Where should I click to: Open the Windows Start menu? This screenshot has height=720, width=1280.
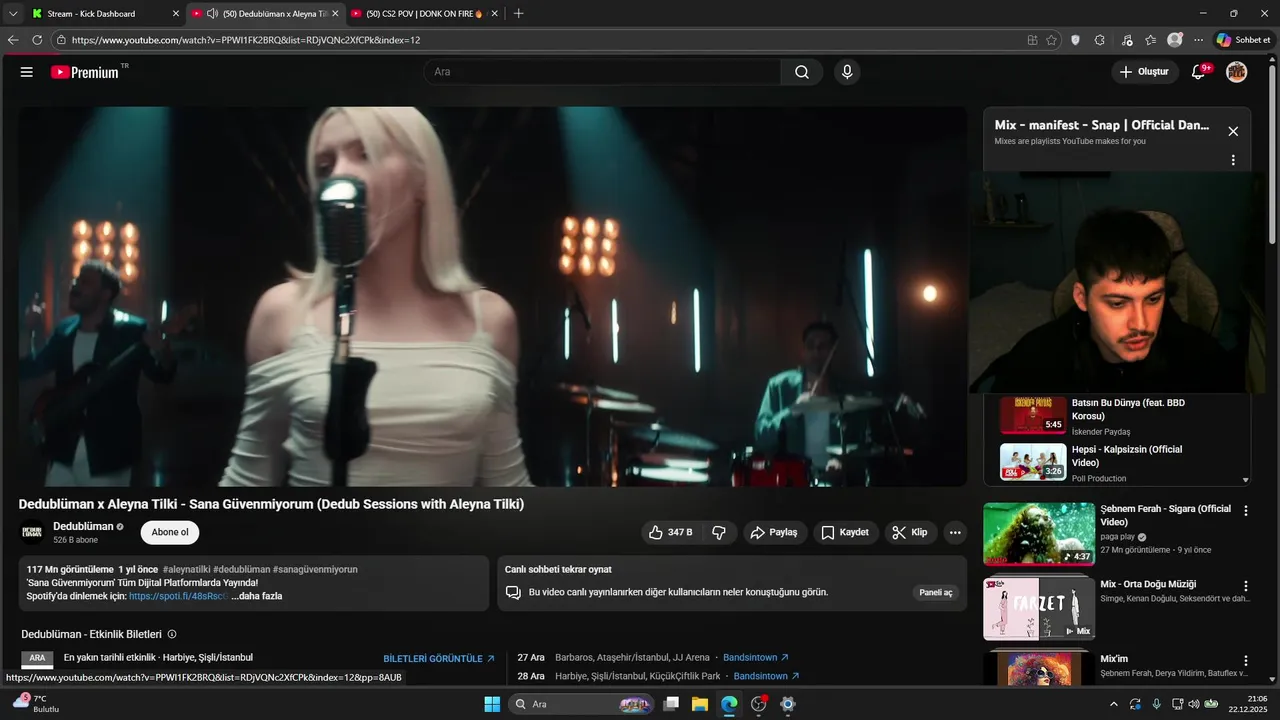(492, 704)
